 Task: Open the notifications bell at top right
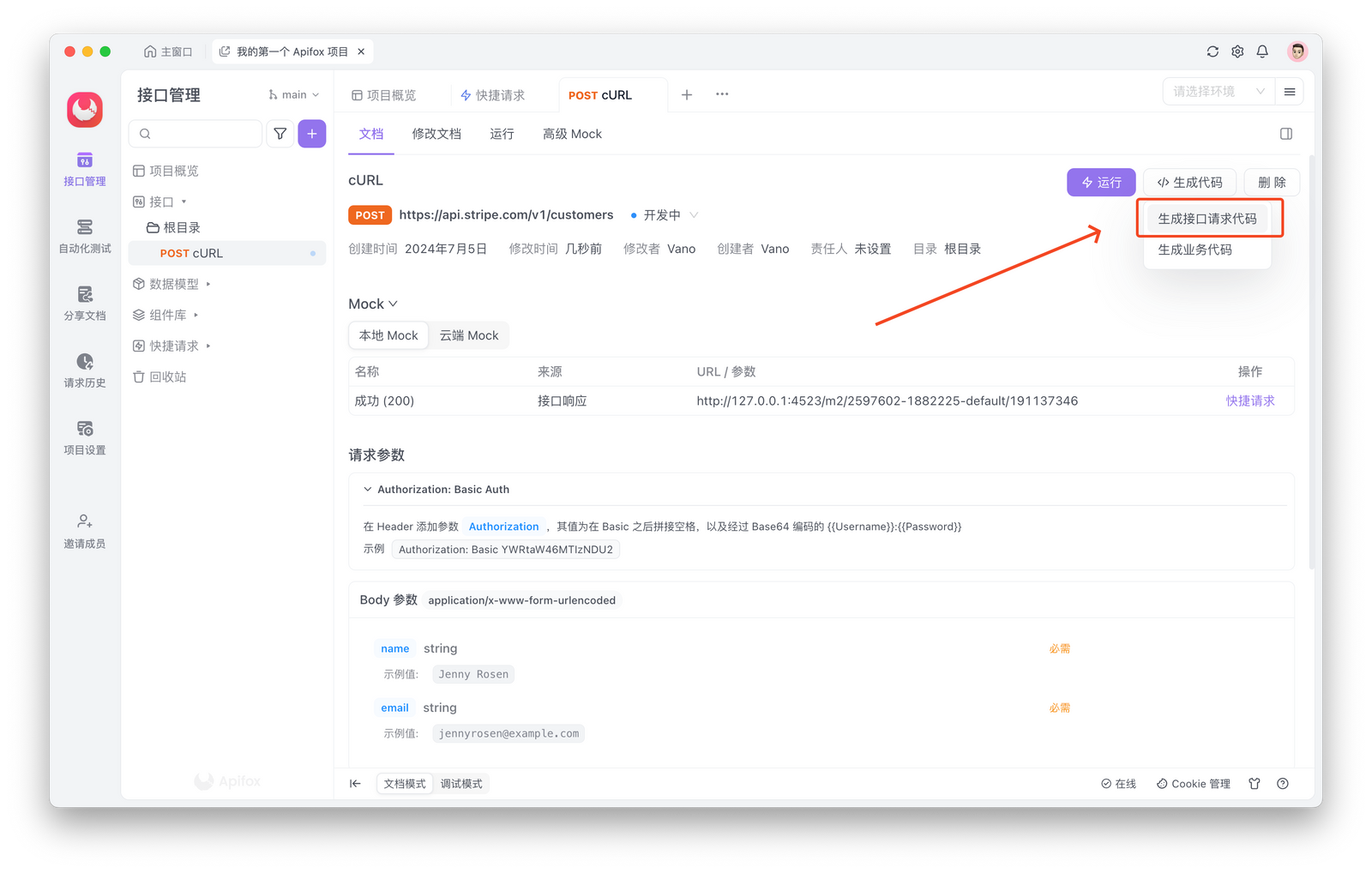(x=1261, y=51)
